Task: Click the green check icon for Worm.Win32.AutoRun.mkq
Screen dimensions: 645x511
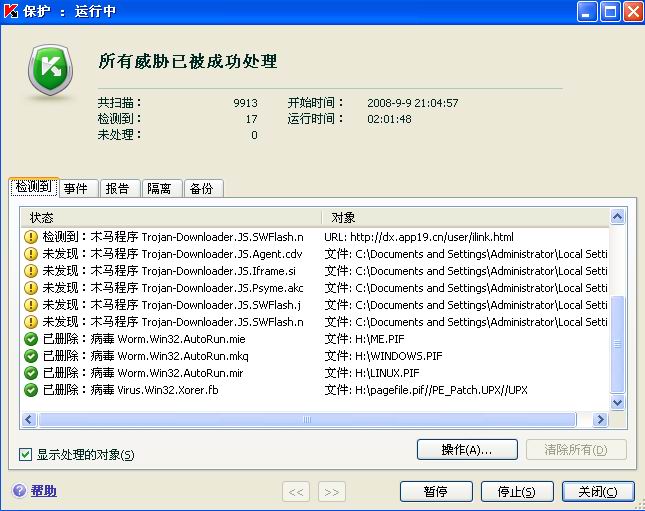Action: [31, 356]
